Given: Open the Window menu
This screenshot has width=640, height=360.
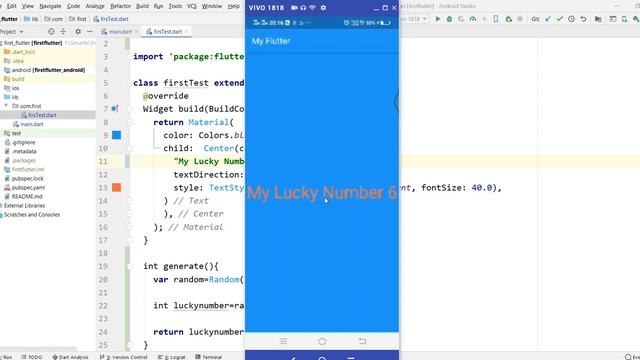Looking at the screenshot, I should [212, 6].
